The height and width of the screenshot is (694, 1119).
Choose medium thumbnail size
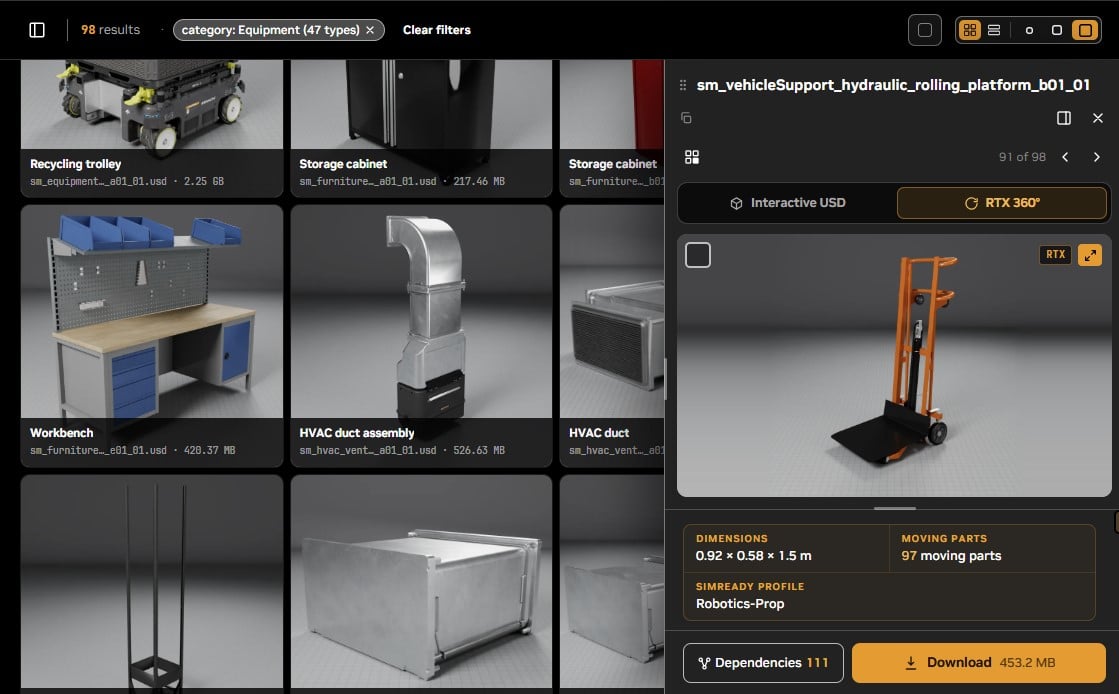point(1056,30)
